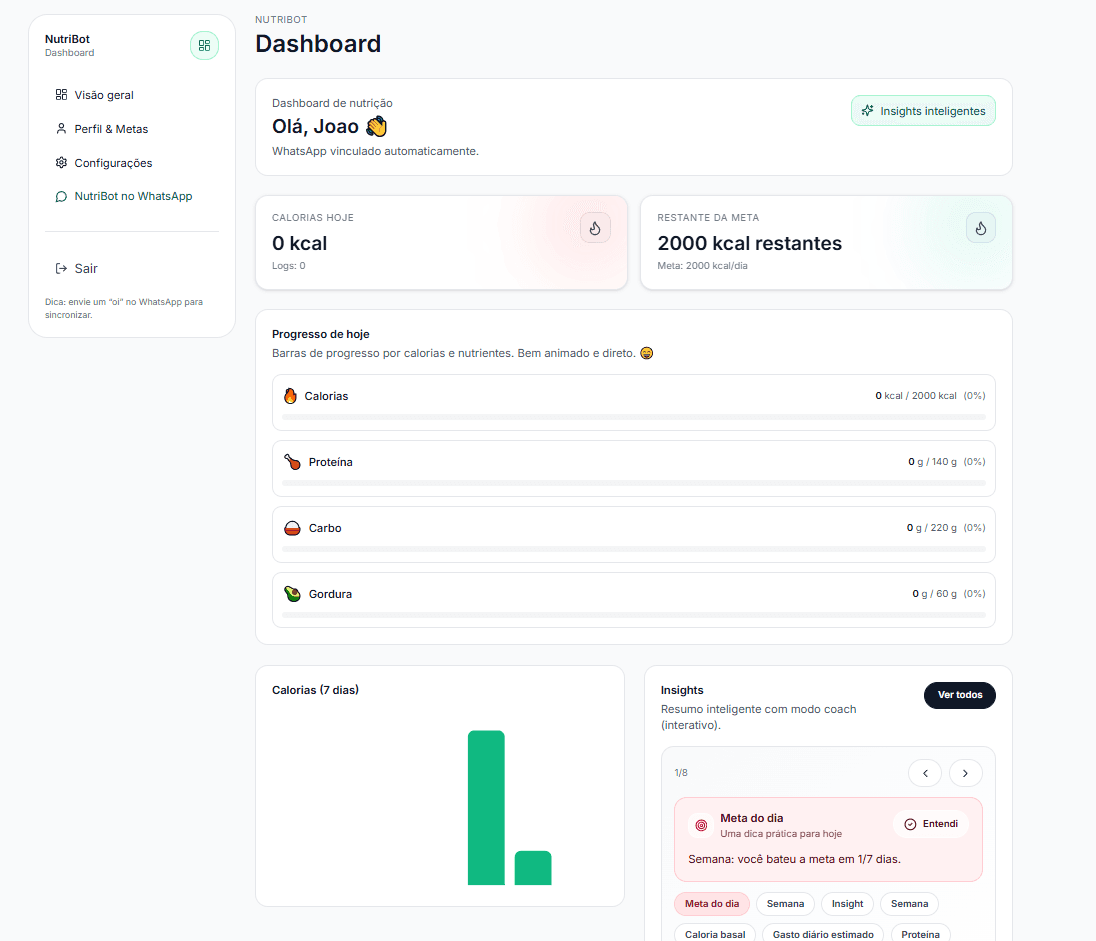Click the grid icon beside NutriBot title
The height and width of the screenshot is (941, 1096).
(x=204, y=46)
